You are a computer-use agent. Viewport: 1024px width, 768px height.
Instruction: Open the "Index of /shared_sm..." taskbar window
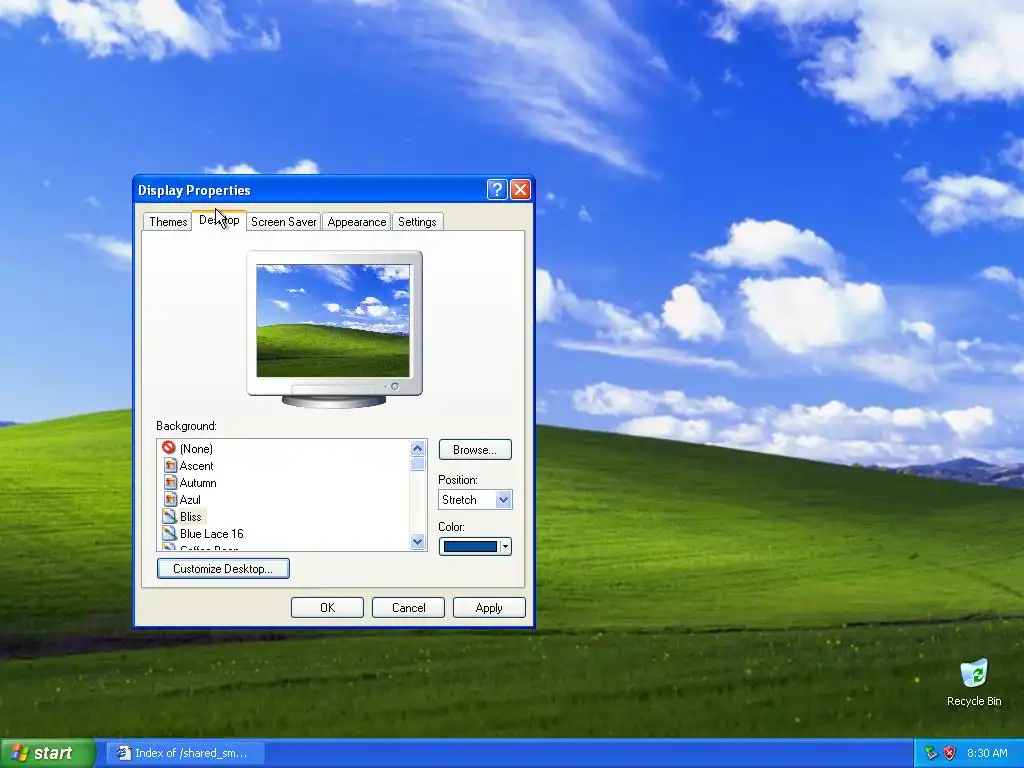click(x=185, y=753)
